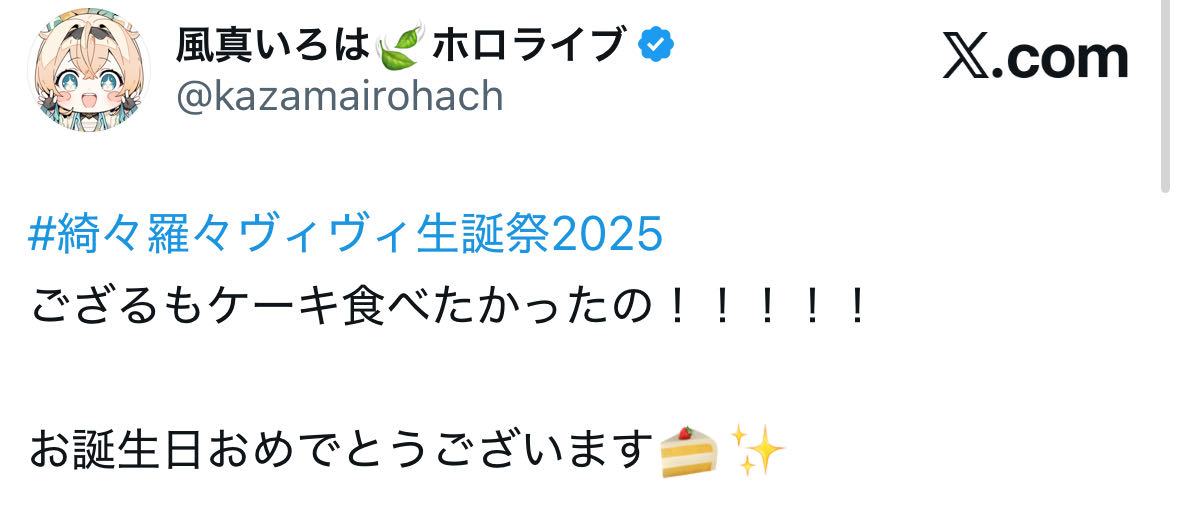Click the ホロライブ text in display name
The width and height of the screenshot is (1179, 530).
529,46
